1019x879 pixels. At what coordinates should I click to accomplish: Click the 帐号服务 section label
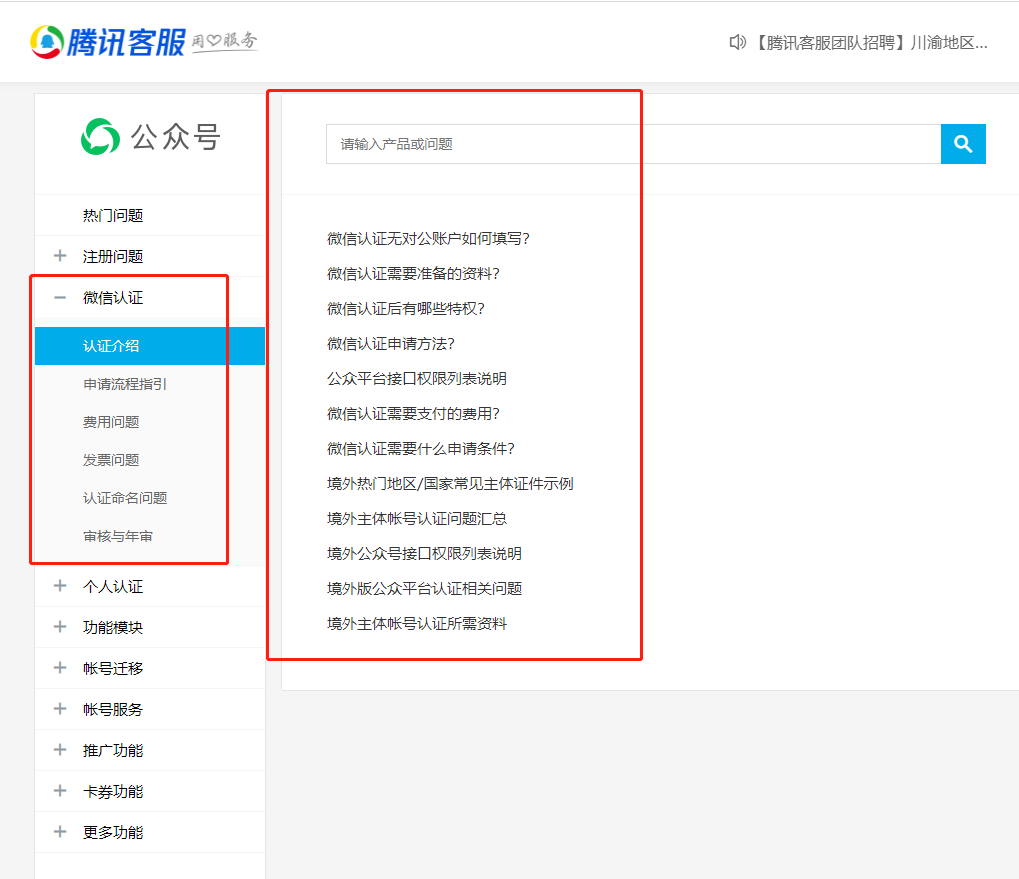click(113, 709)
